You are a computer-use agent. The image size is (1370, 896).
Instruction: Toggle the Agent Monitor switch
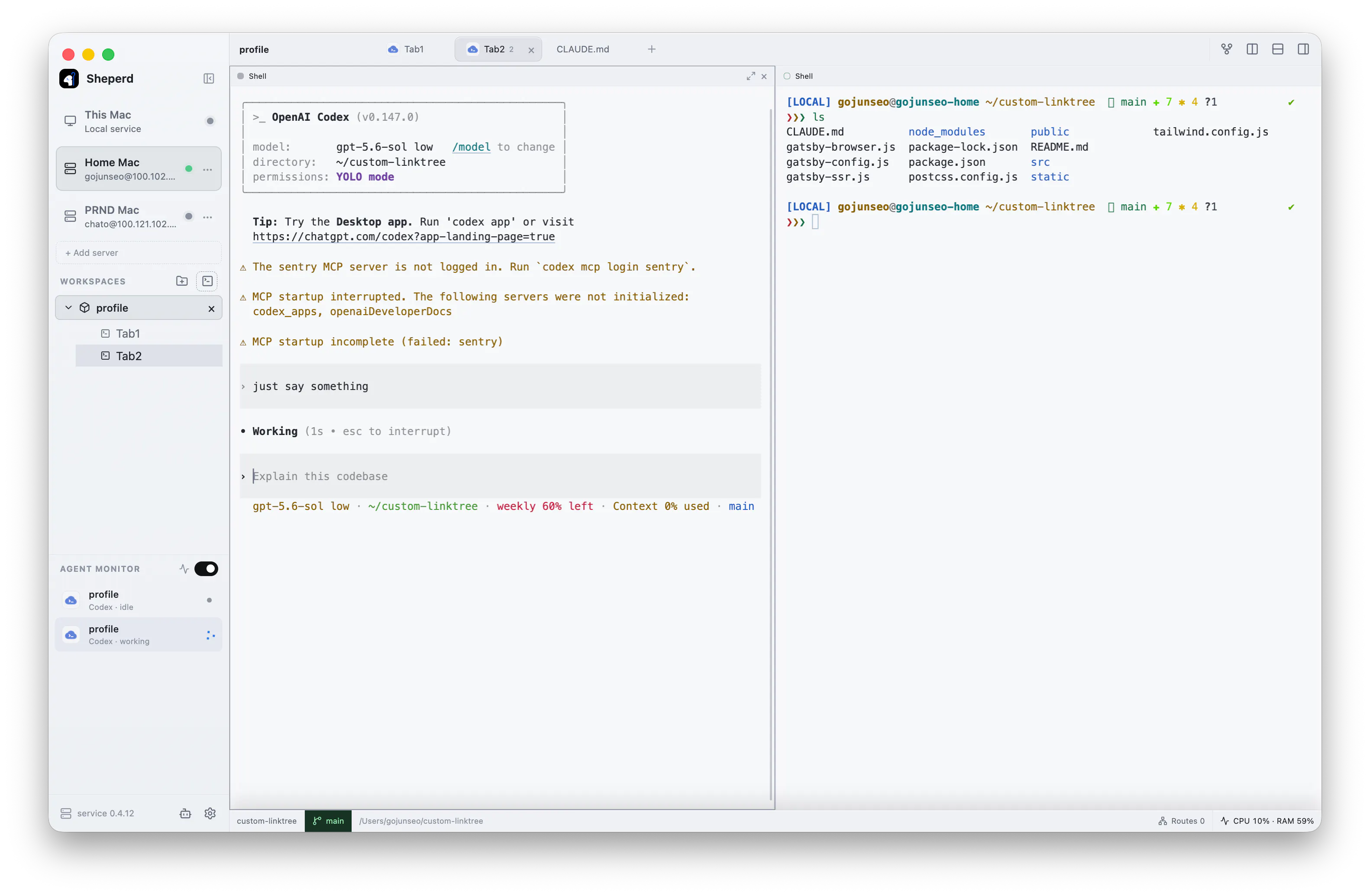pyautogui.click(x=206, y=569)
